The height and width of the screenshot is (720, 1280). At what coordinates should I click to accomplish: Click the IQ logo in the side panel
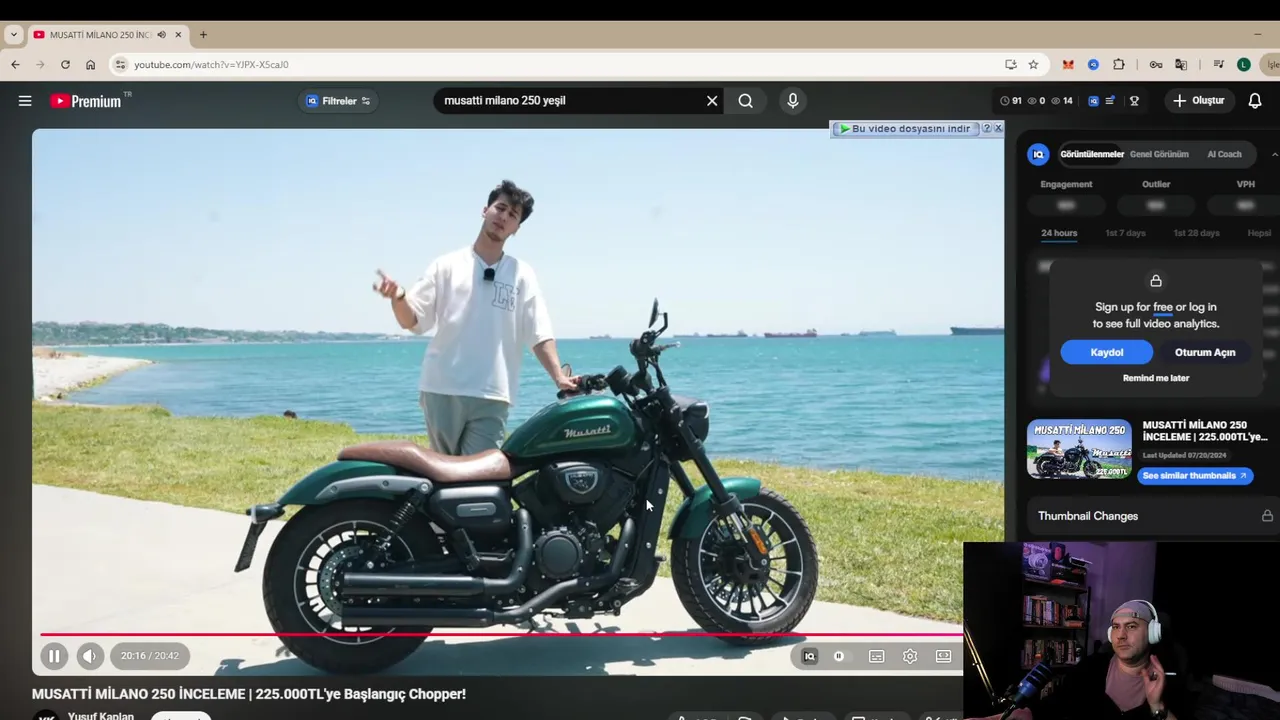1038,154
